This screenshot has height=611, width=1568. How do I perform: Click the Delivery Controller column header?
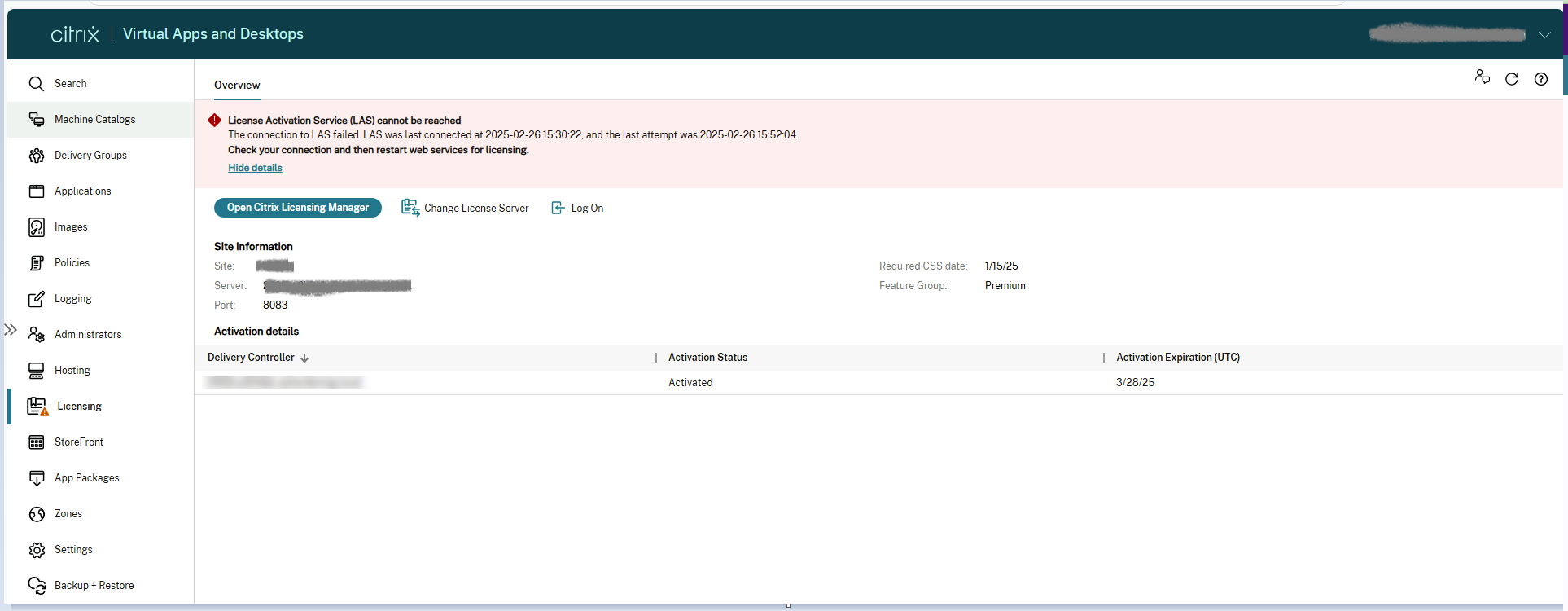251,358
